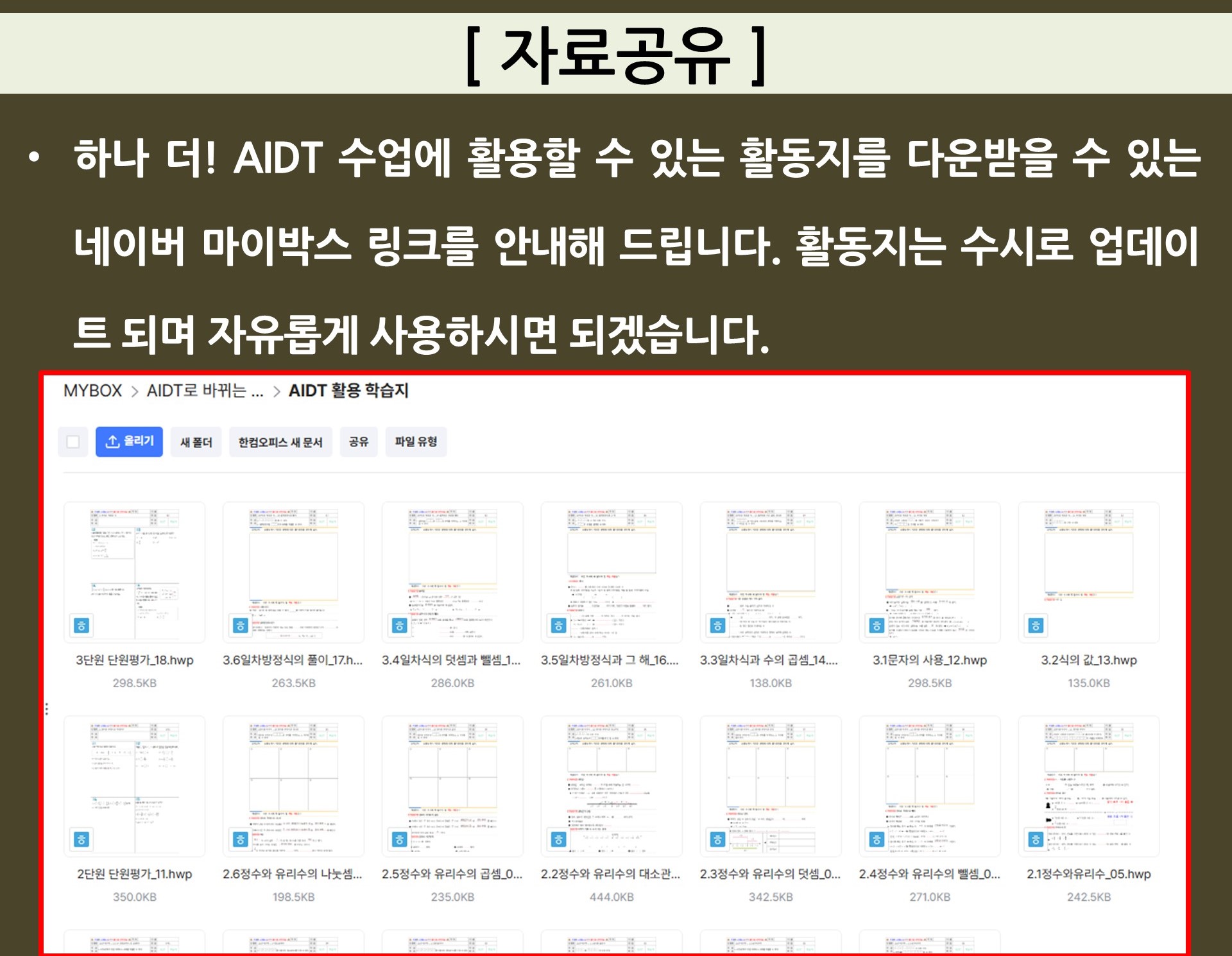Viewport: 1232px width, 956px height.
Task: Open the 3.1문자의 사용_12.hwp thumbnail
Action: [x=930, y=571]
